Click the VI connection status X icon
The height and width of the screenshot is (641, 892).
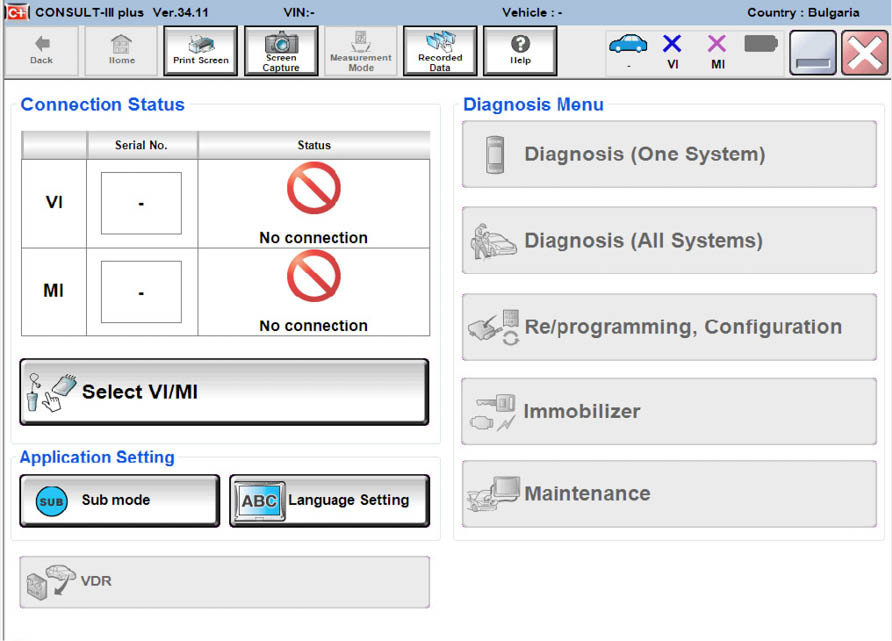[x=672, y=45]
